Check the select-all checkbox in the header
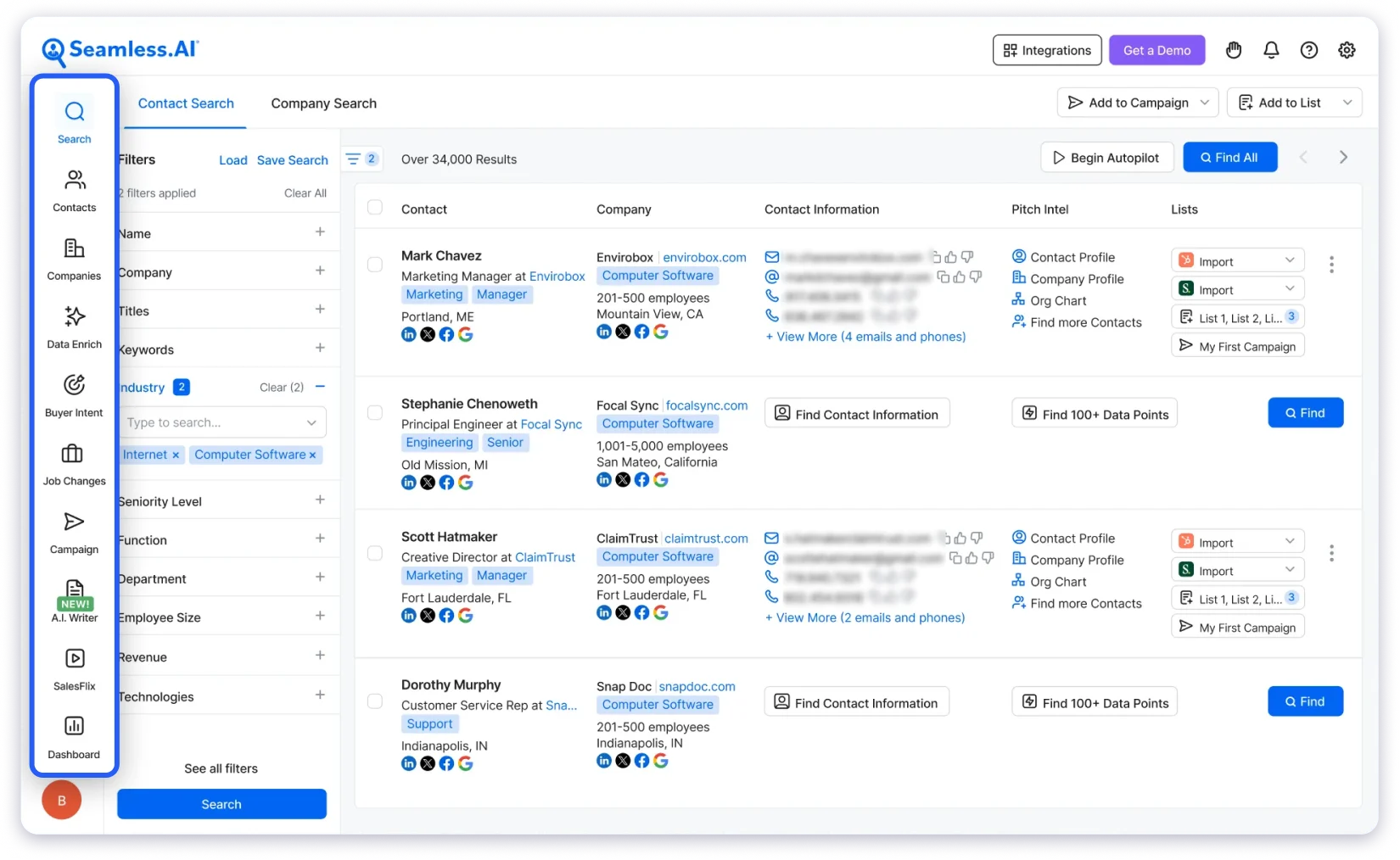1400x860 pixels. [374, 208]
